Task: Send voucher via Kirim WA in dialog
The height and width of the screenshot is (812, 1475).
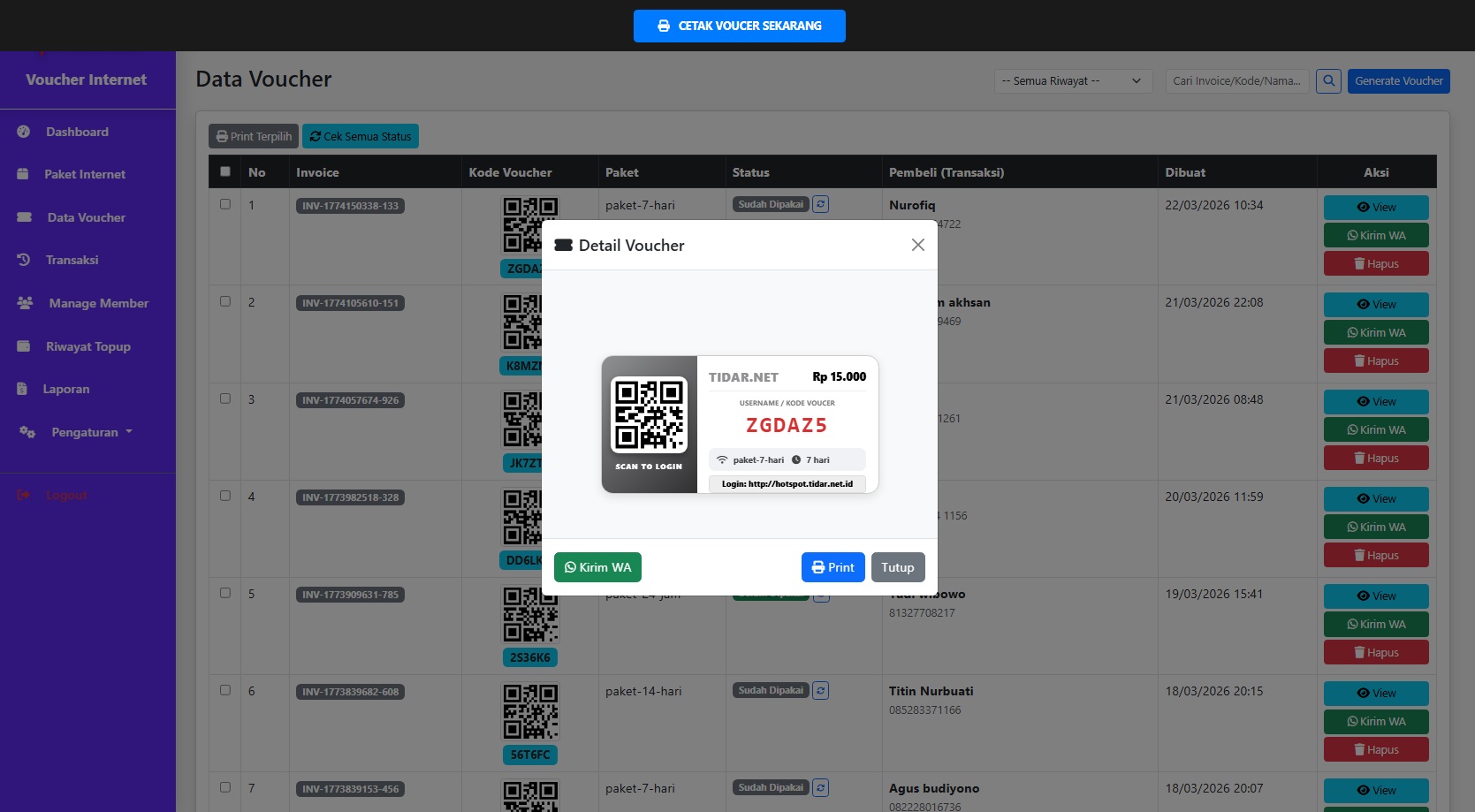Action: [x=597, y=567]
